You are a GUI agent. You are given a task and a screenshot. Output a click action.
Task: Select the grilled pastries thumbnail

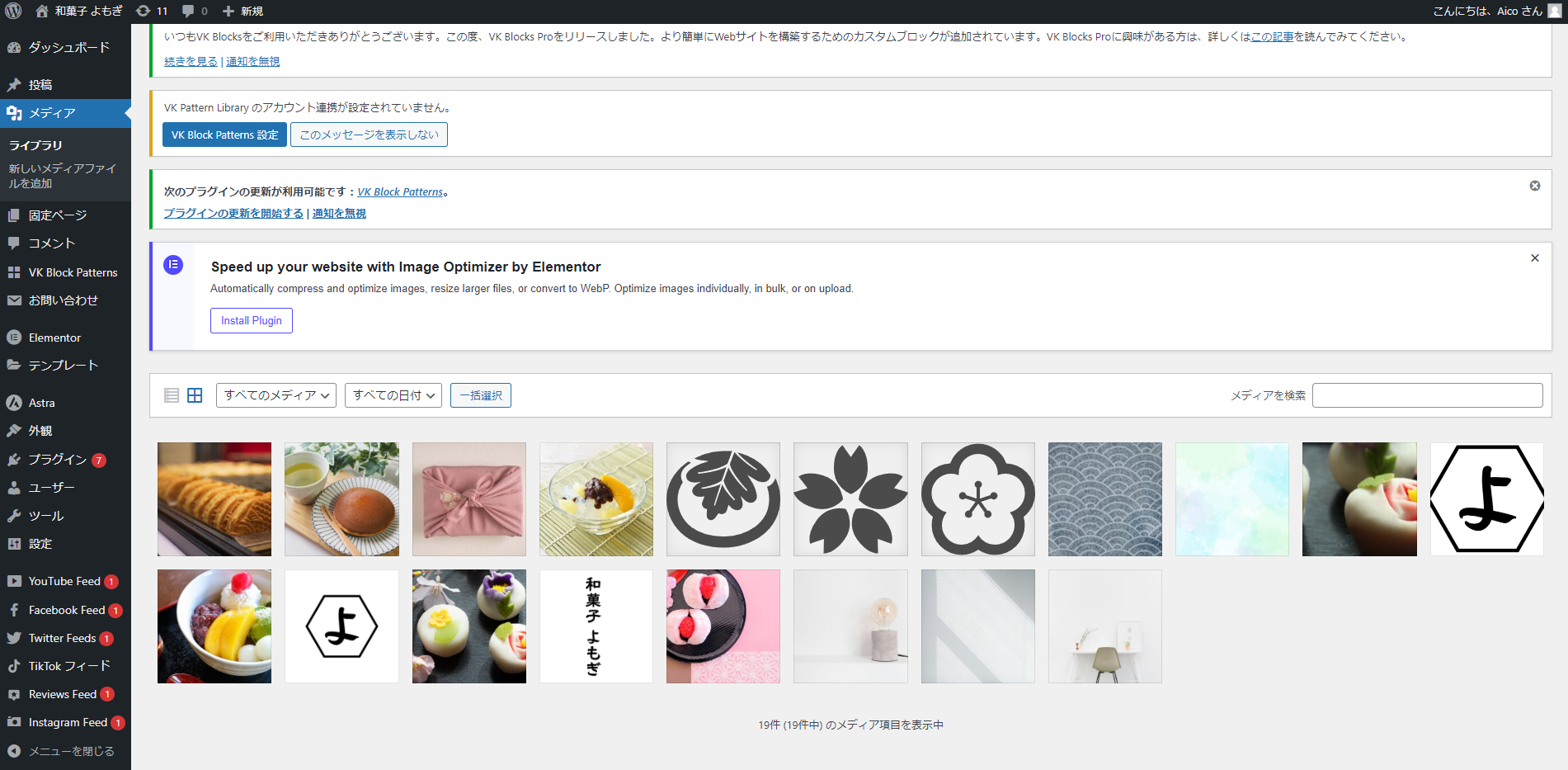[x=214, y=499]
